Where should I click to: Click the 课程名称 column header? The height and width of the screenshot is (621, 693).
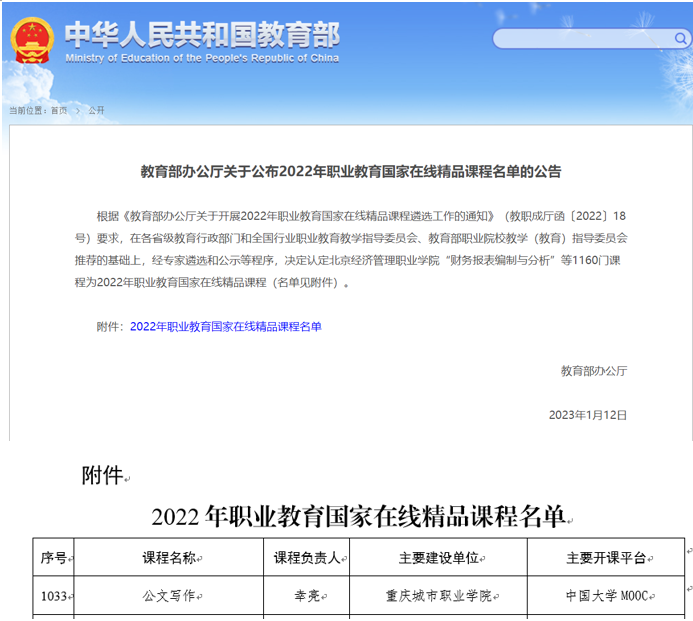click(x=169, y=558)
